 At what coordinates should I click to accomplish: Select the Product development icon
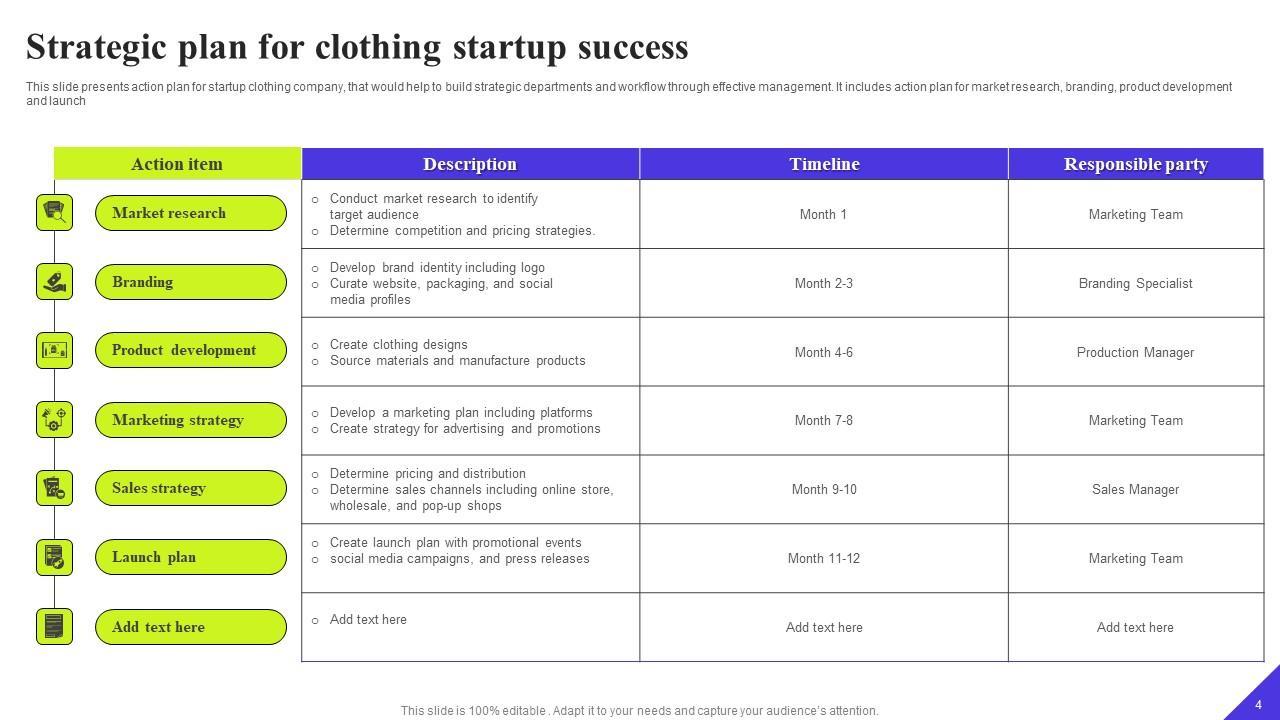(x=55, y=350)
